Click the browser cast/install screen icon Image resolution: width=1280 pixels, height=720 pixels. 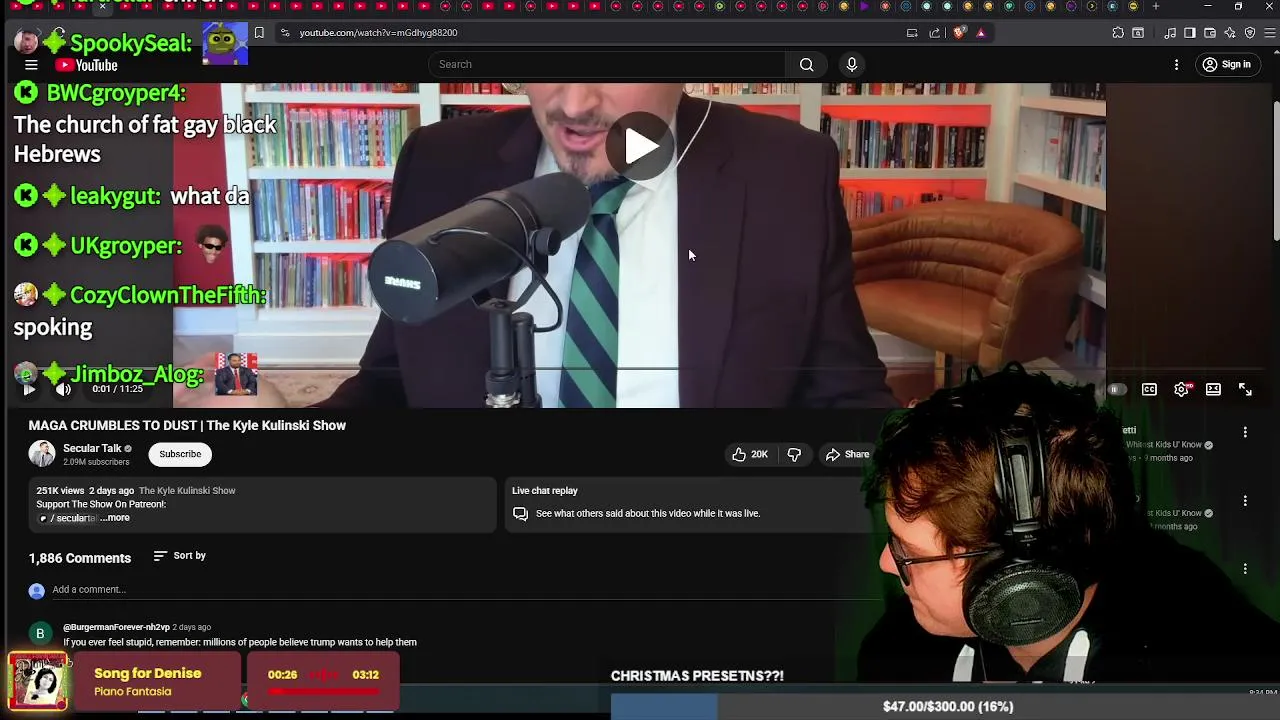pos(912,33)
